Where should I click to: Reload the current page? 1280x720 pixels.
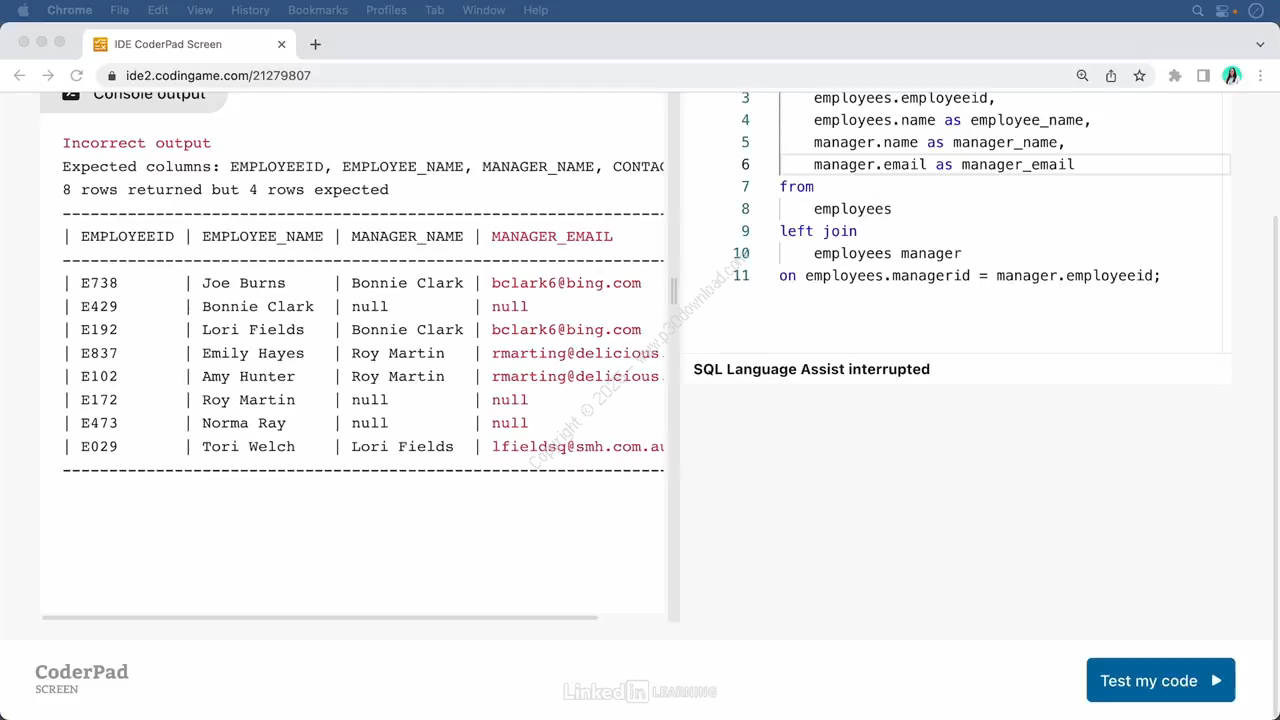point(76,75)
